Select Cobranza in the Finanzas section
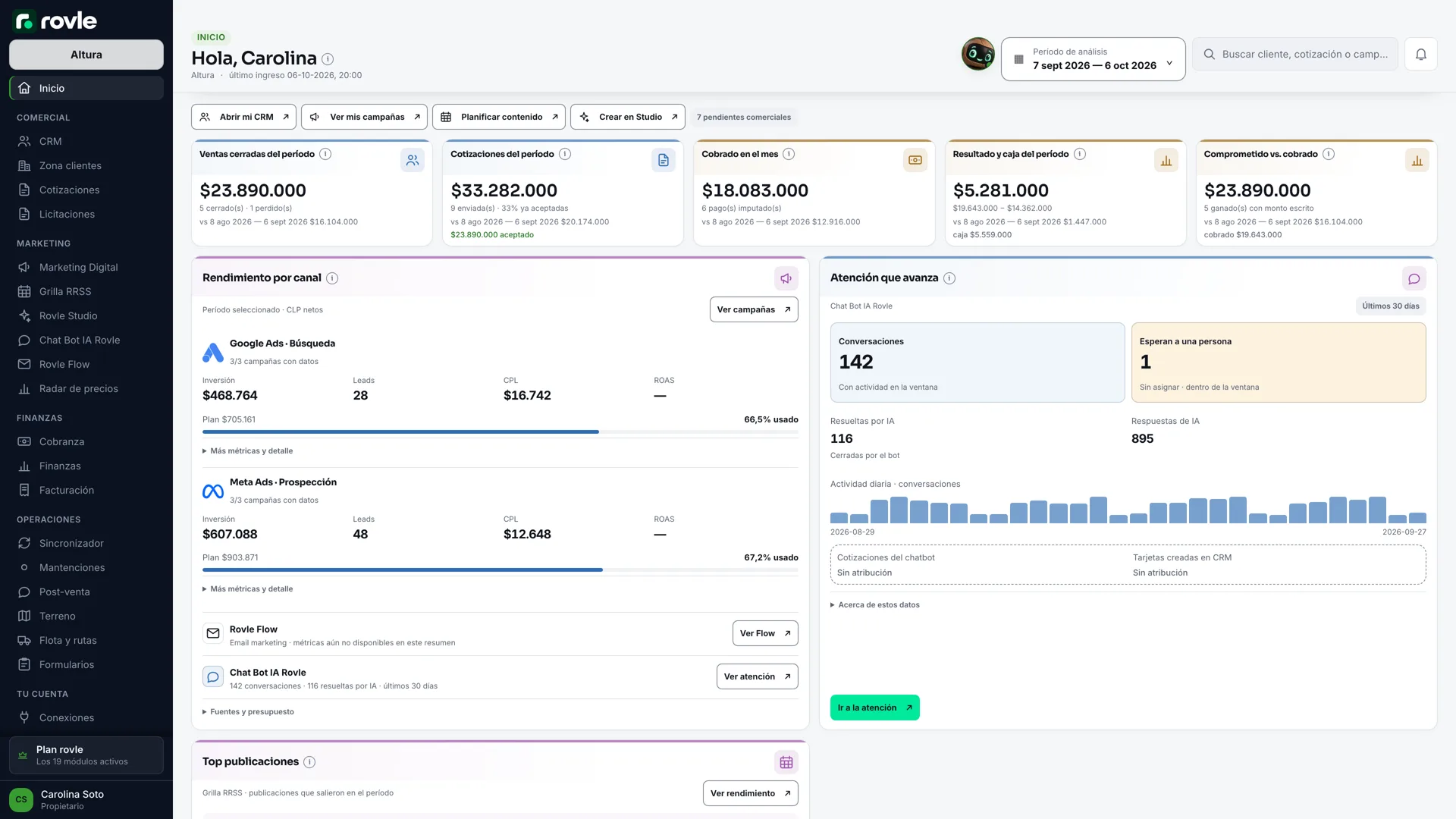The image size is (1456, 819). 86,441
